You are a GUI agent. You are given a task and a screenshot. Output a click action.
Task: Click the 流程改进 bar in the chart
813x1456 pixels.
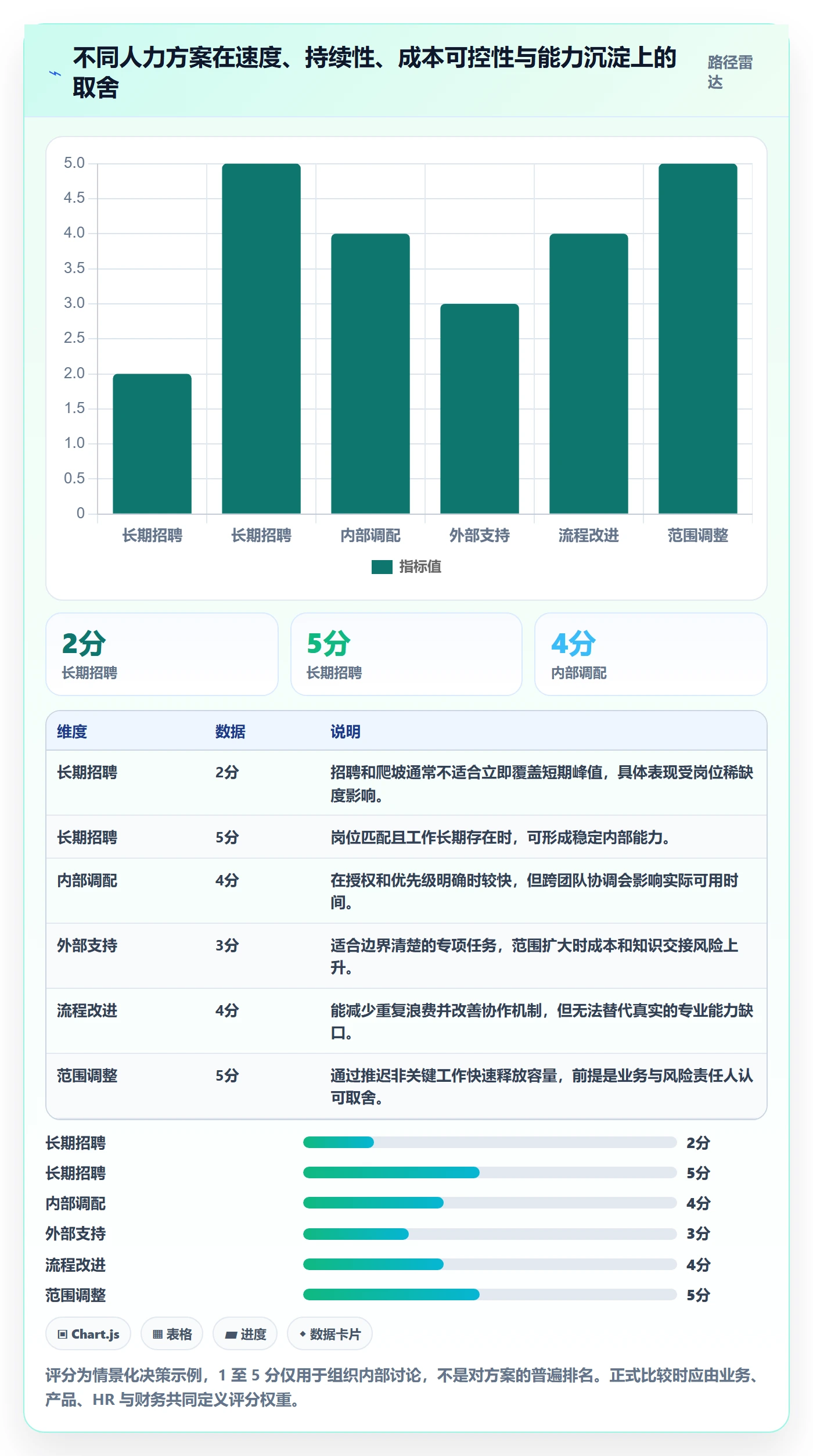coord(589,374)
